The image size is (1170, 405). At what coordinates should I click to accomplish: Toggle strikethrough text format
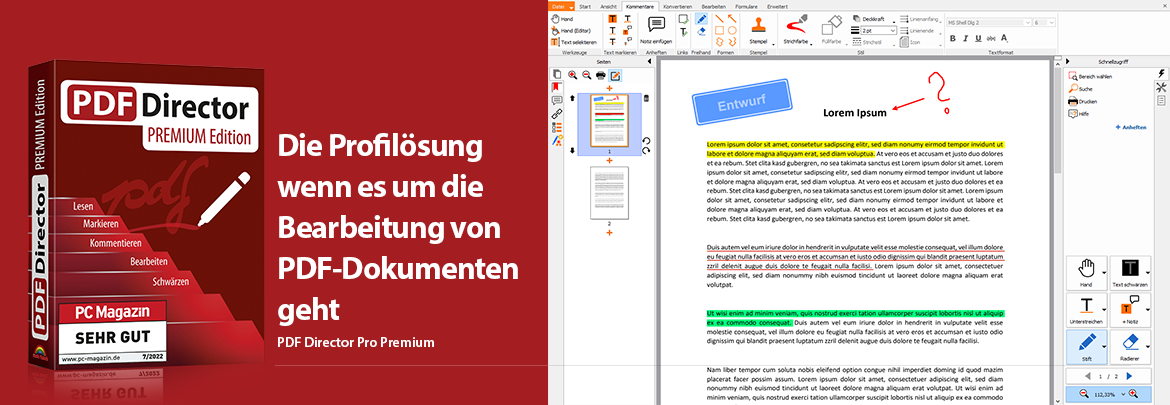(x=990, y=38)
